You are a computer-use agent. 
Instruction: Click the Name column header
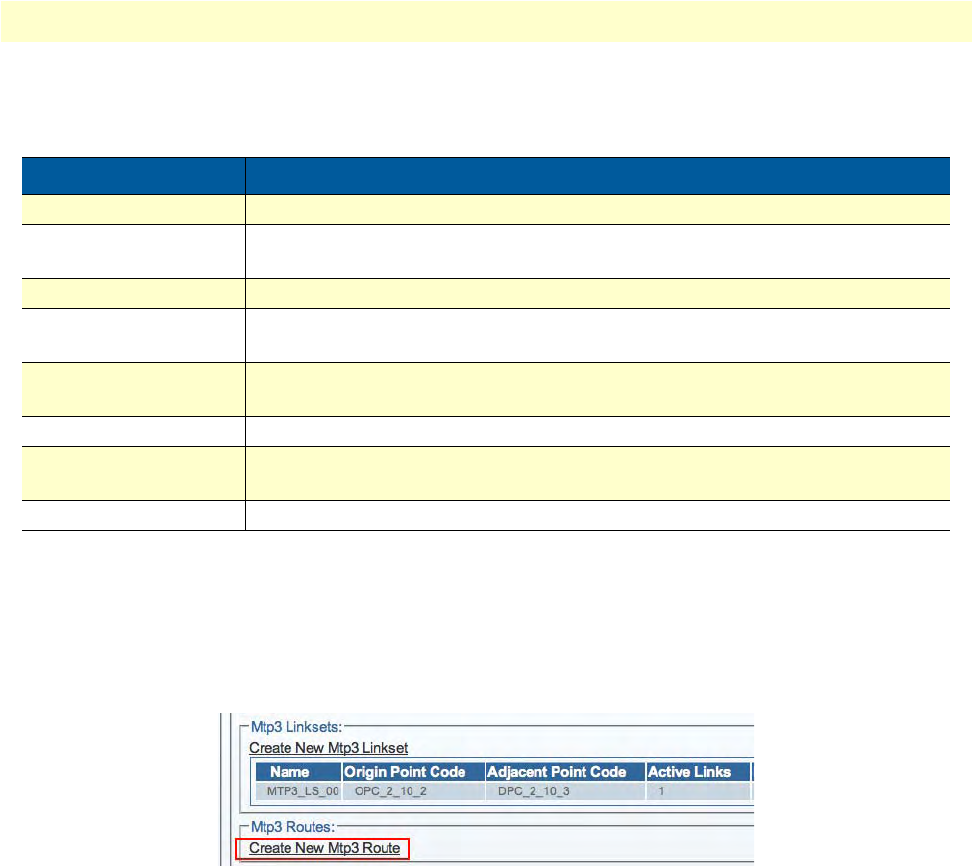[x=299, y=772]
